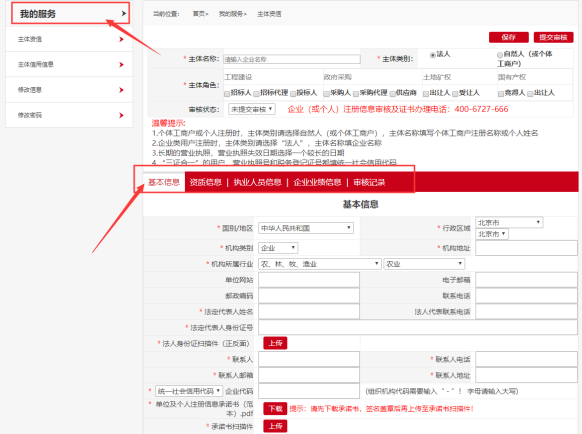Click the 提交审核 button
This screenshot has width=582, height=434.
tap(553, 37)
